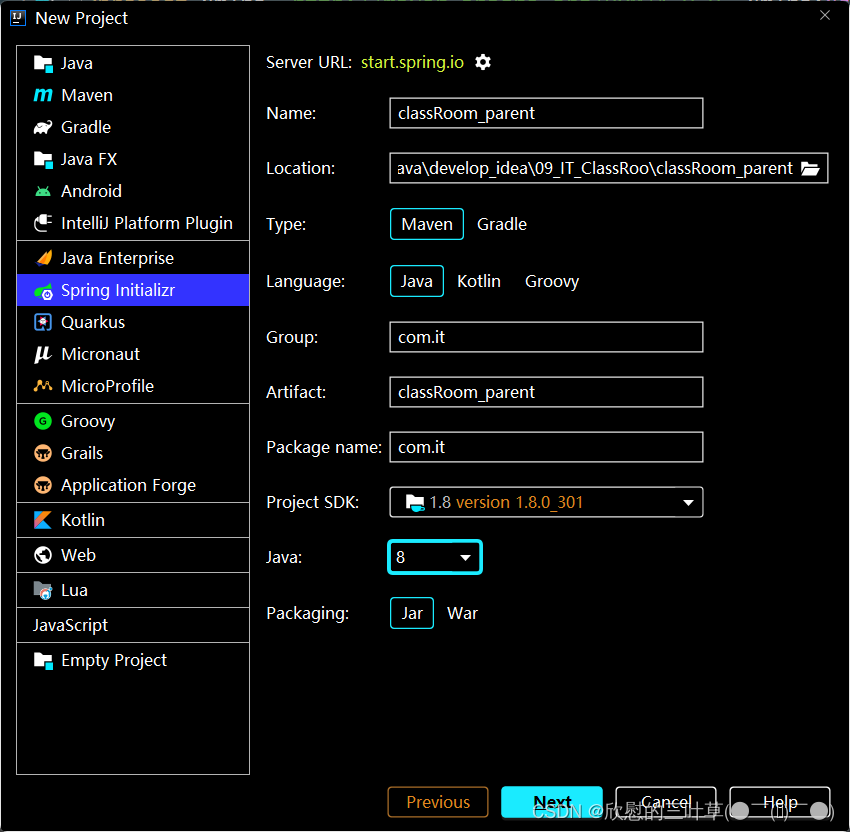
Task: Click the Maven 'm' icon
Action: tap(43, 95)
